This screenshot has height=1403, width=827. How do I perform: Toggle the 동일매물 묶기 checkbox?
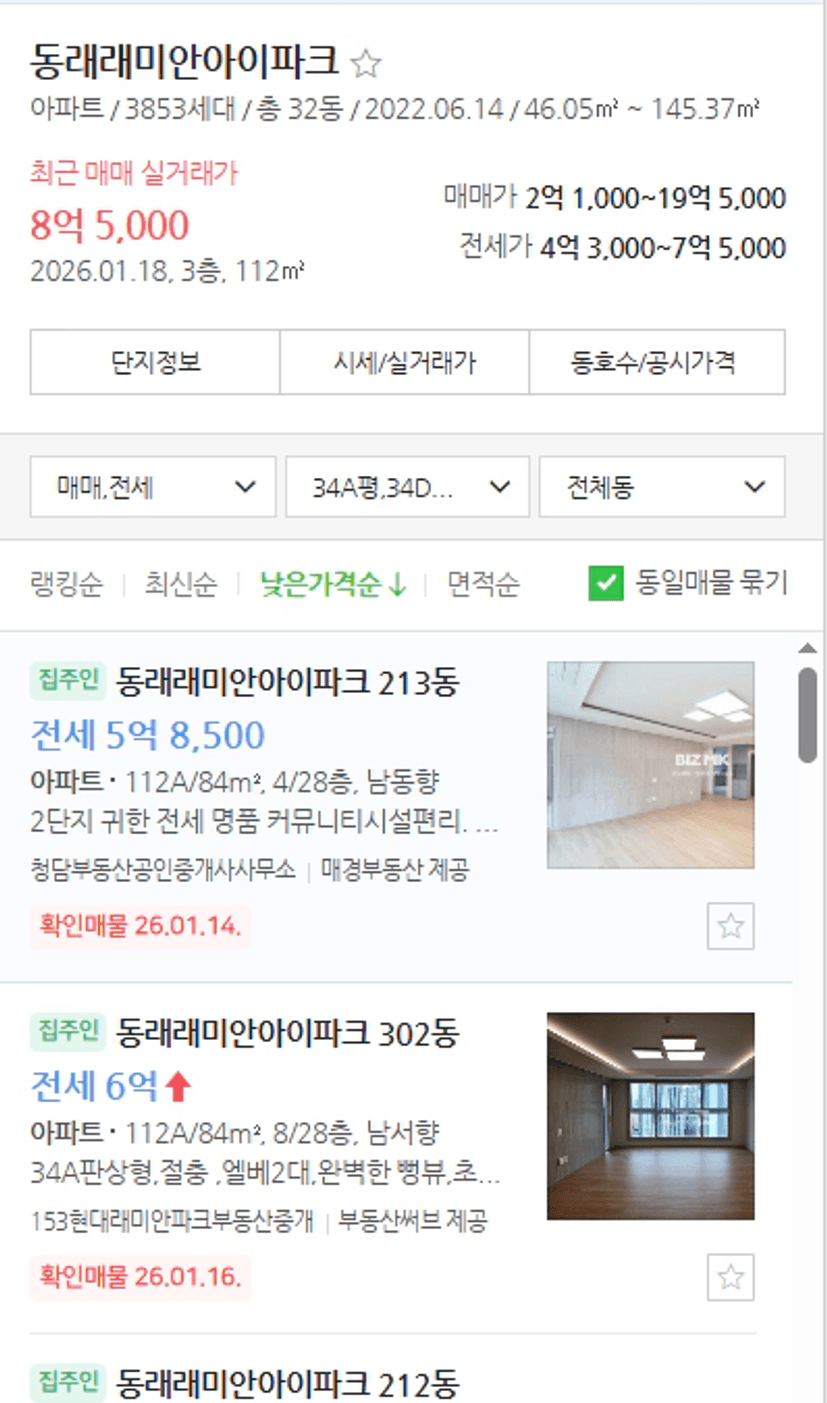606,583
